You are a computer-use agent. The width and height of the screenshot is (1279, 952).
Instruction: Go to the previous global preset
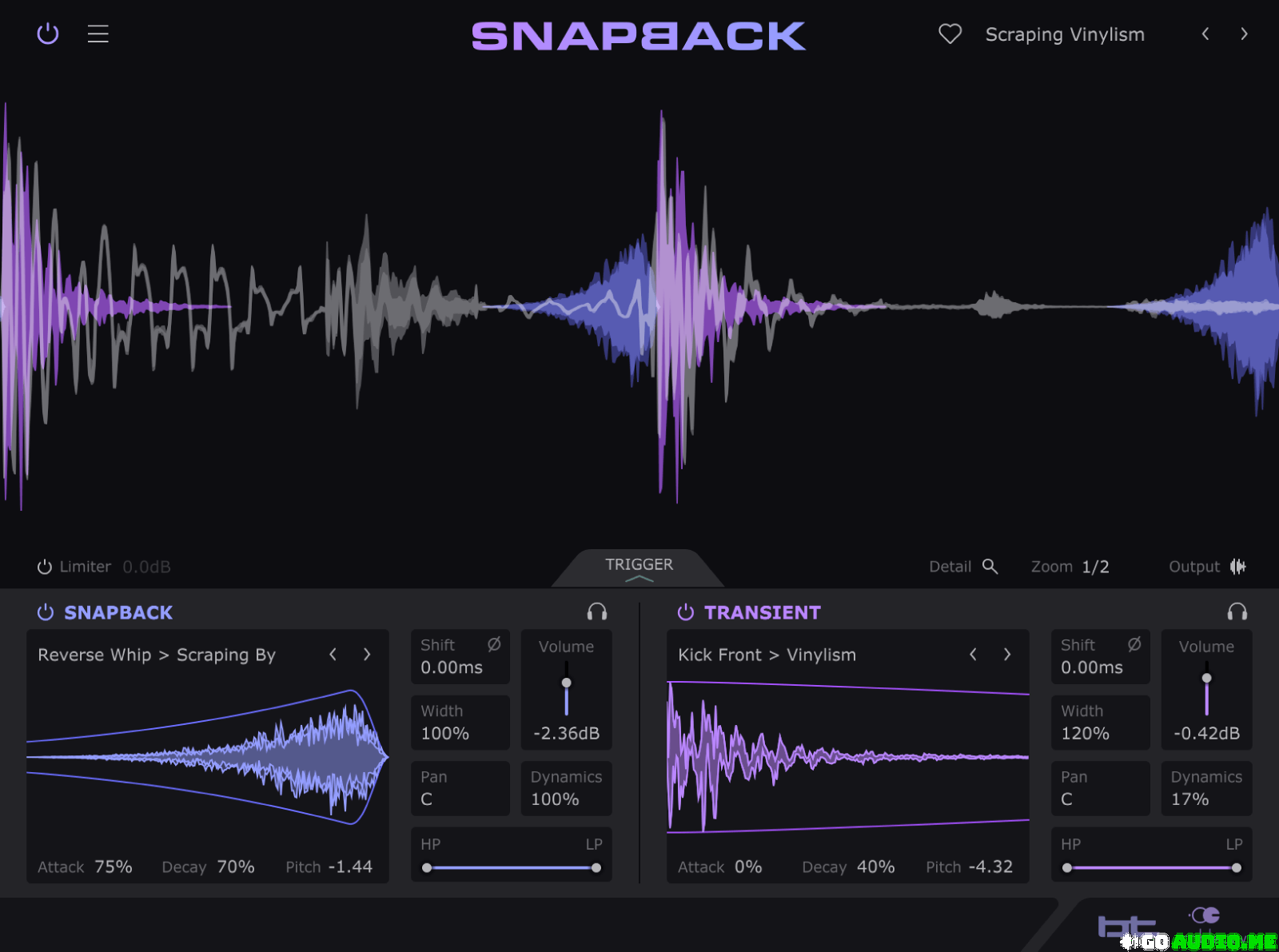(x=1205, y=34)
